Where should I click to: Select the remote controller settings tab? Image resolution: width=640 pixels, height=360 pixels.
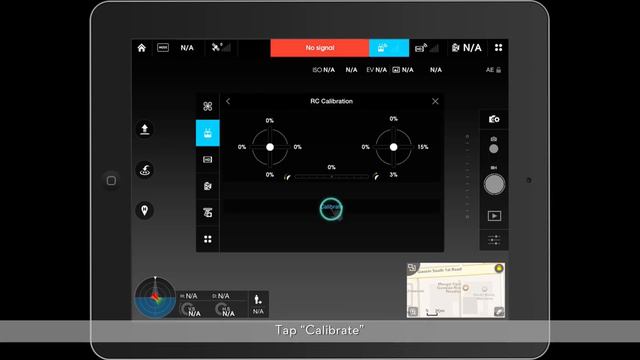(208, 133)
